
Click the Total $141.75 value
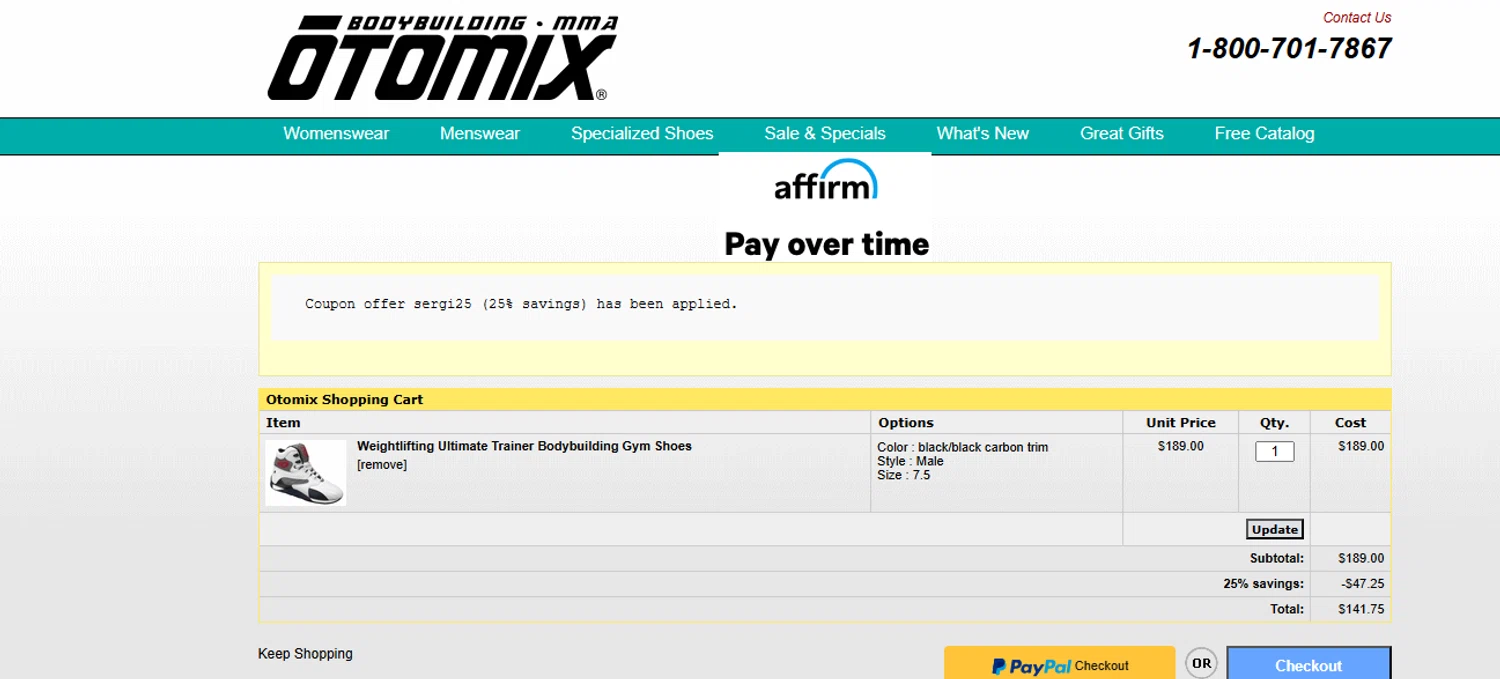(1361, 609)
